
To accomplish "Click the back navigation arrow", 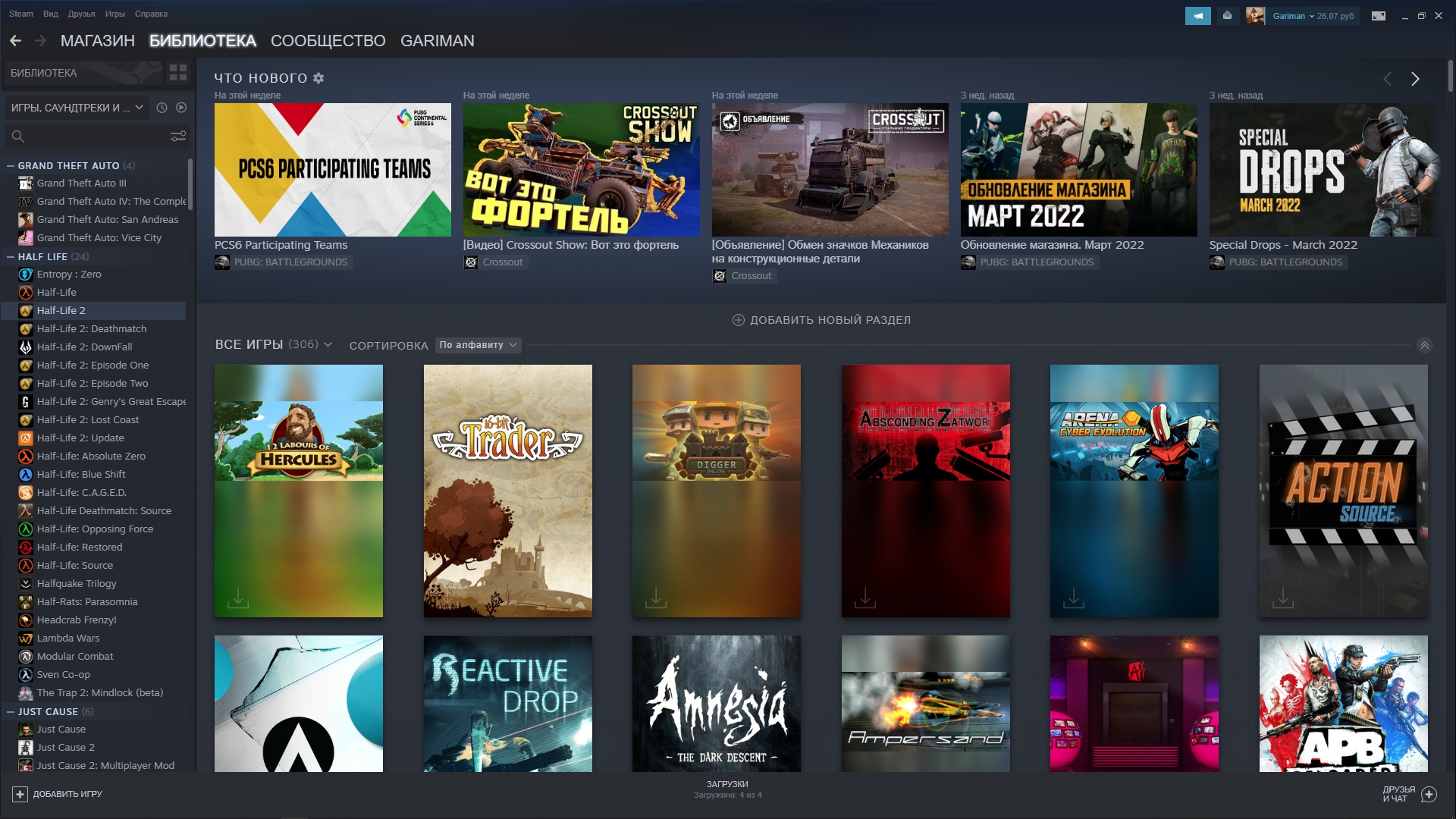I will tap(15, 41).
